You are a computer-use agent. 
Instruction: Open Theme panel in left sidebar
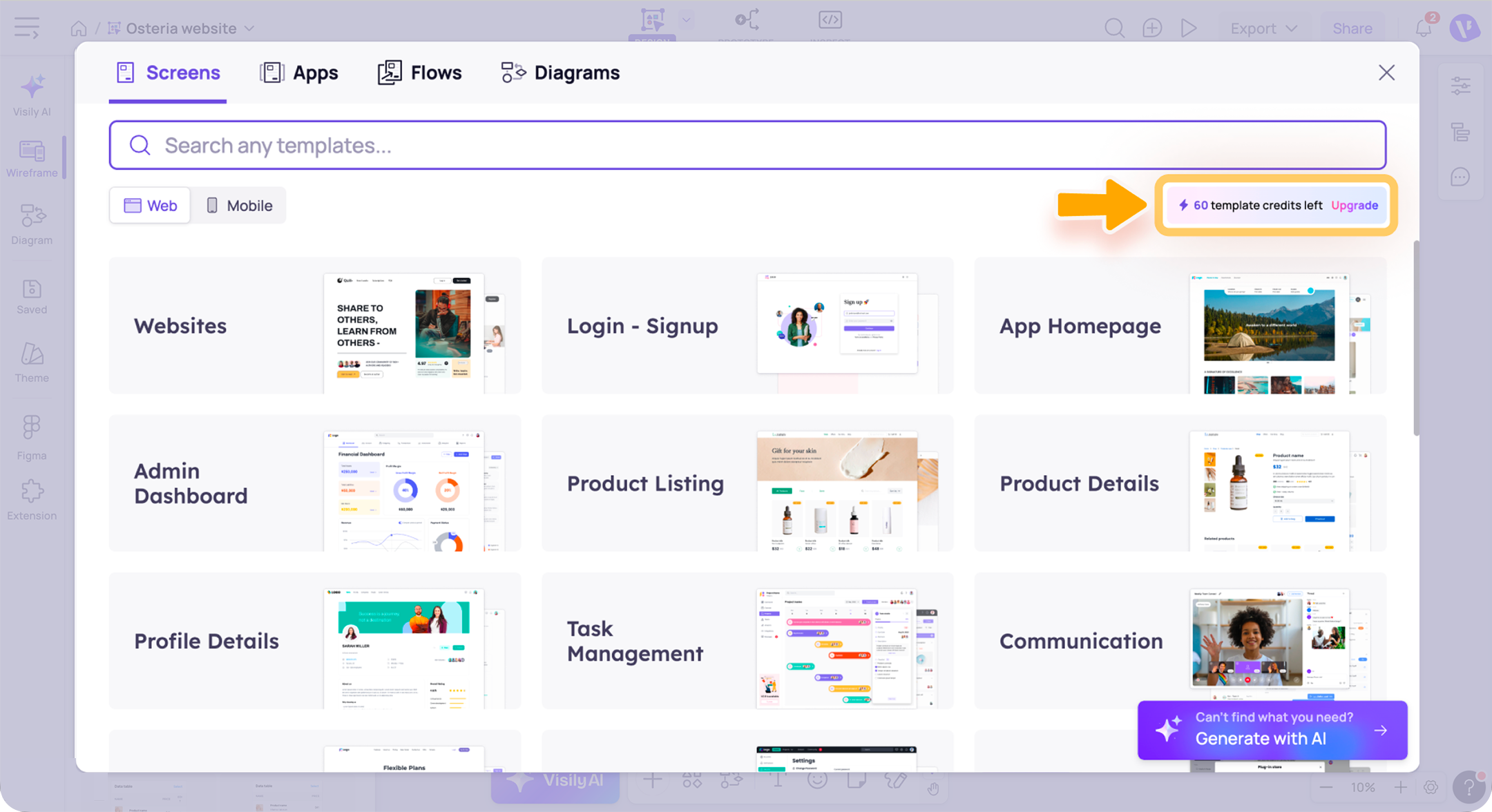point(32,363)
